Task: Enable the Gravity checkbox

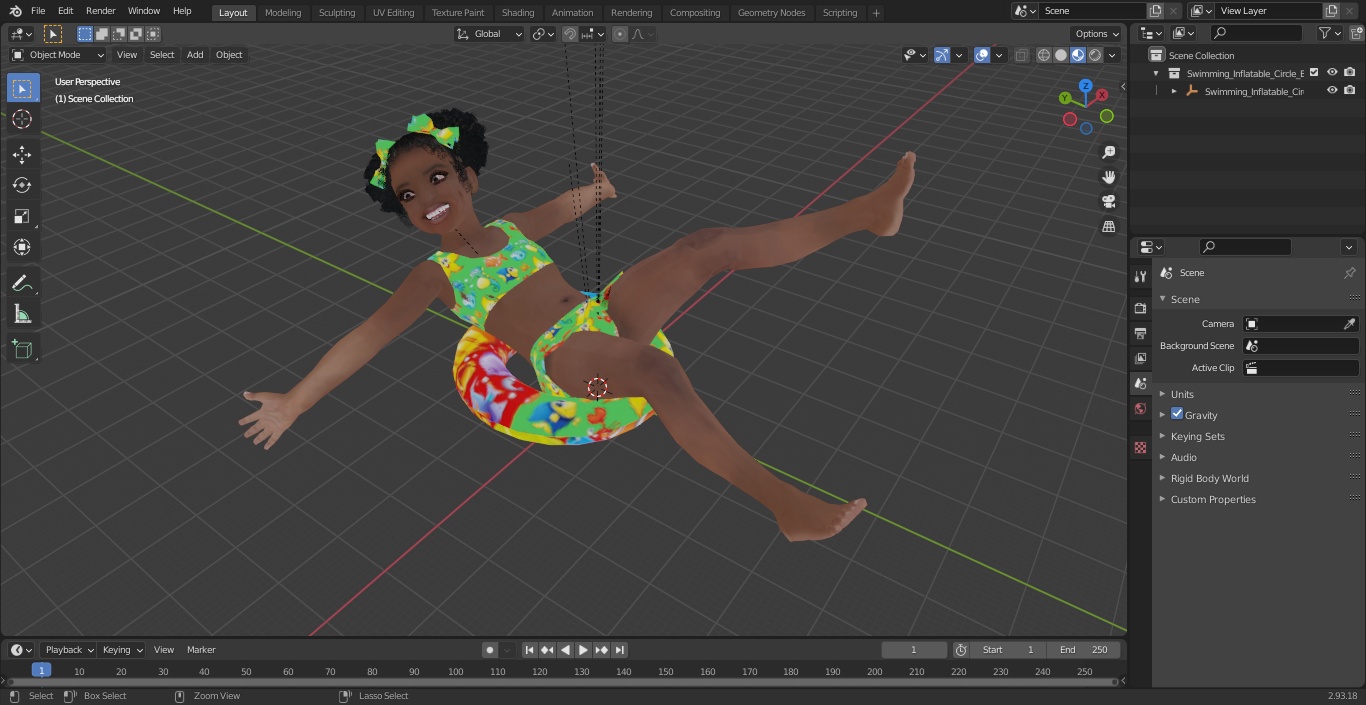Action: click(1177, 414)
